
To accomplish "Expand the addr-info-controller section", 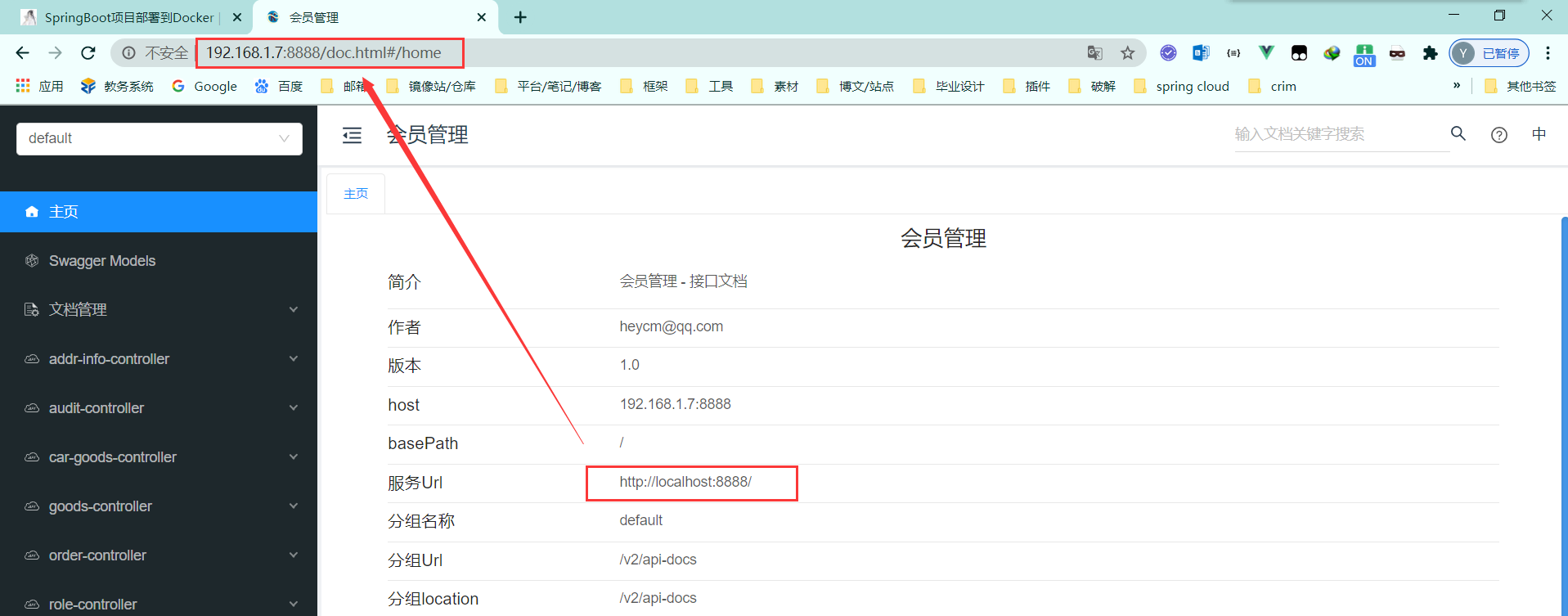I will pos(159,359).
